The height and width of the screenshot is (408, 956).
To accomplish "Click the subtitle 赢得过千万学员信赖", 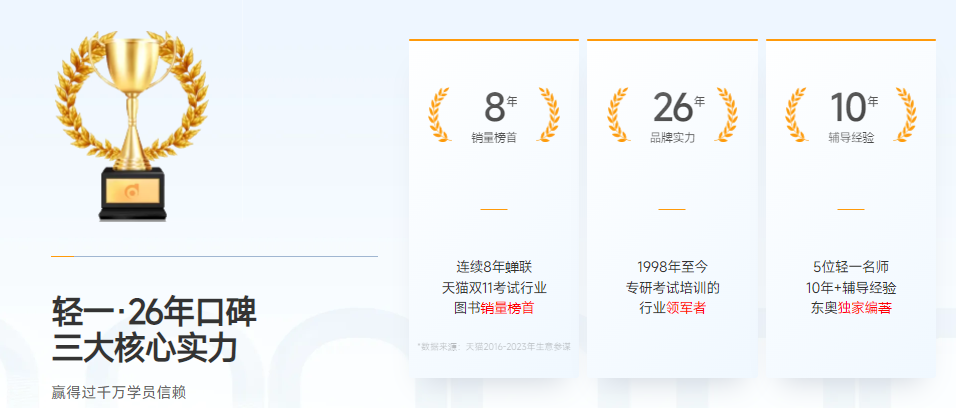I will point(119,392).
